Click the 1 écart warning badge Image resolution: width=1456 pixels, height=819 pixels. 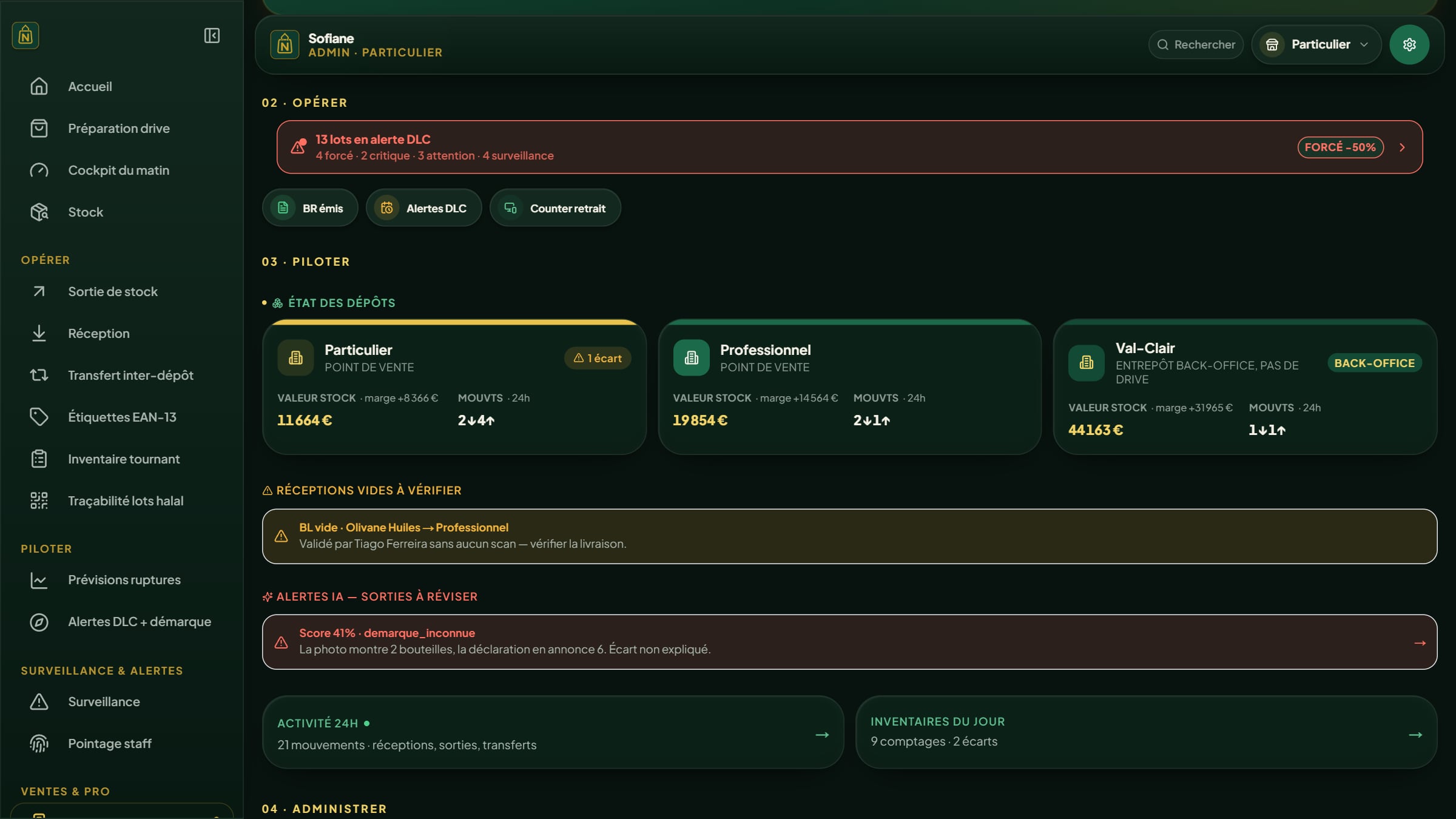tap(598, 358)
